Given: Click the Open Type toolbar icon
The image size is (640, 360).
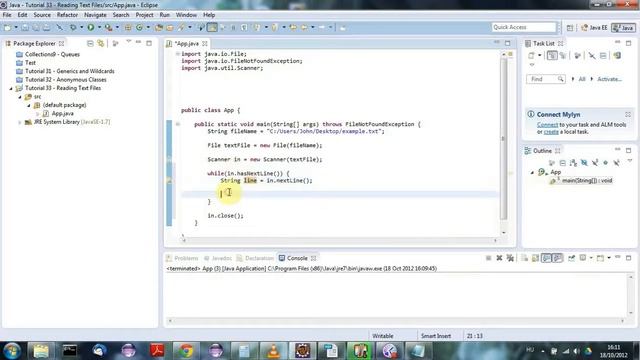Looking at the screenshot, I should point(158,27).
